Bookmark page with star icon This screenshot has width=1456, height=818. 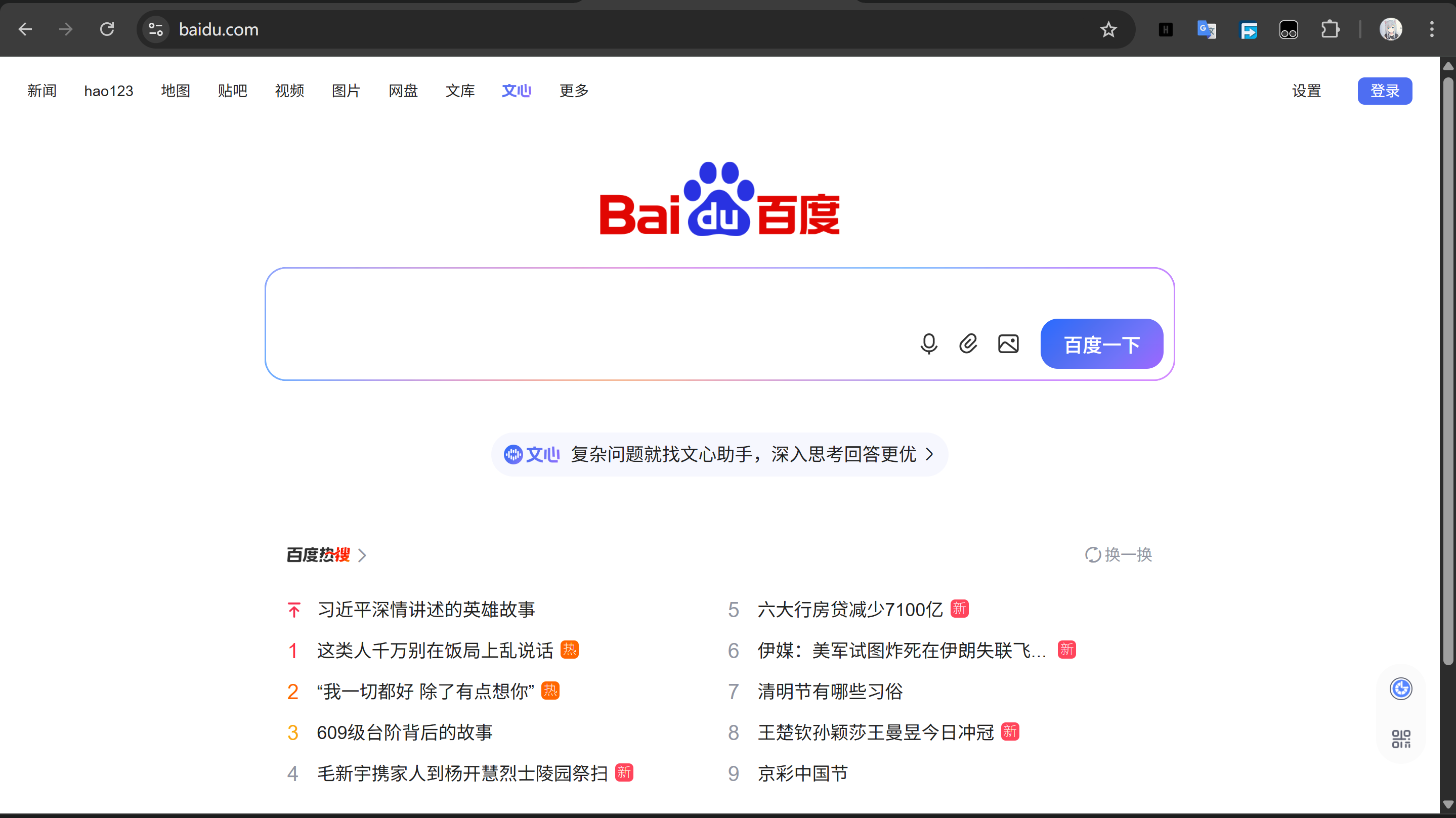tap(1108, 29)
